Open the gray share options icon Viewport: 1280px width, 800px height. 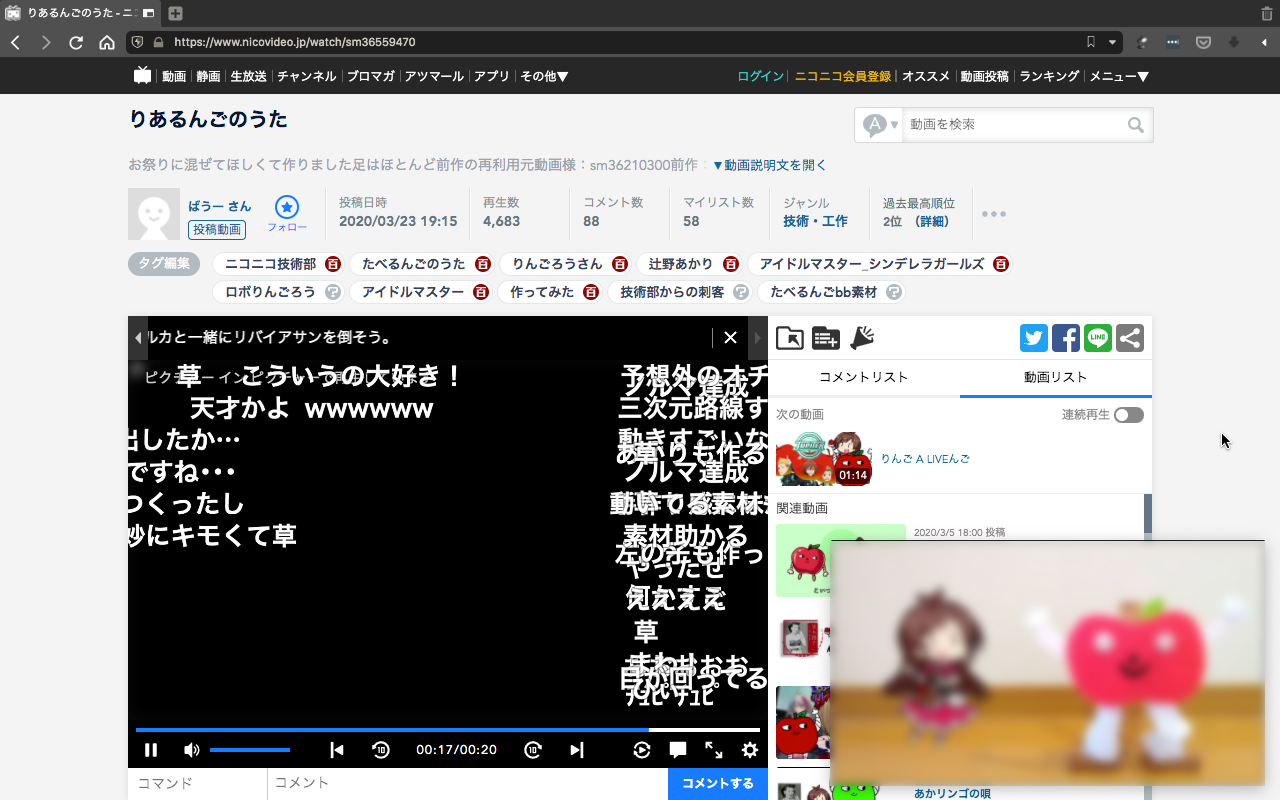(x=1130, y=338)
